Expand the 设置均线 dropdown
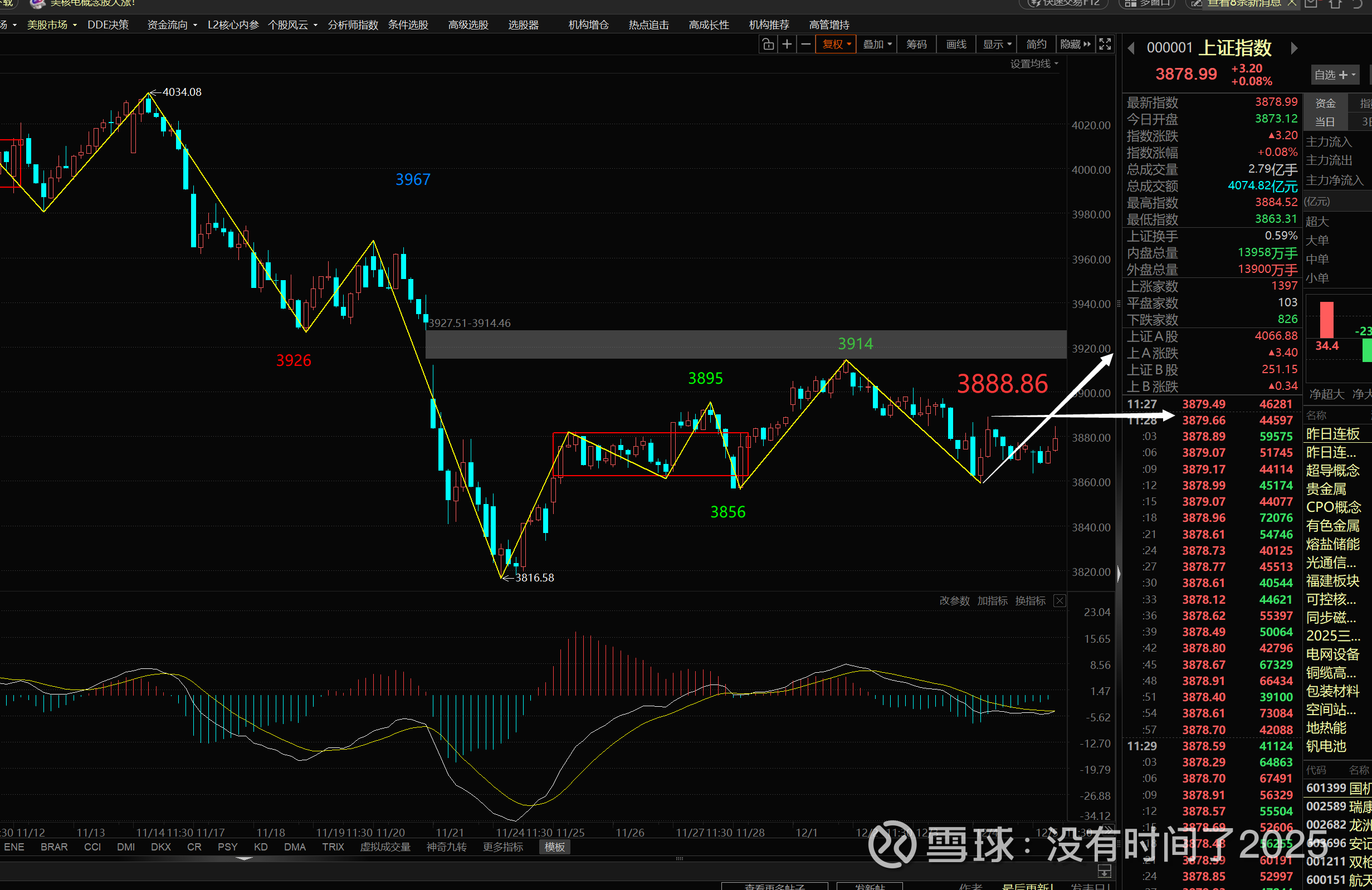Viewport: 1372px width, 890px height. 1034,64
